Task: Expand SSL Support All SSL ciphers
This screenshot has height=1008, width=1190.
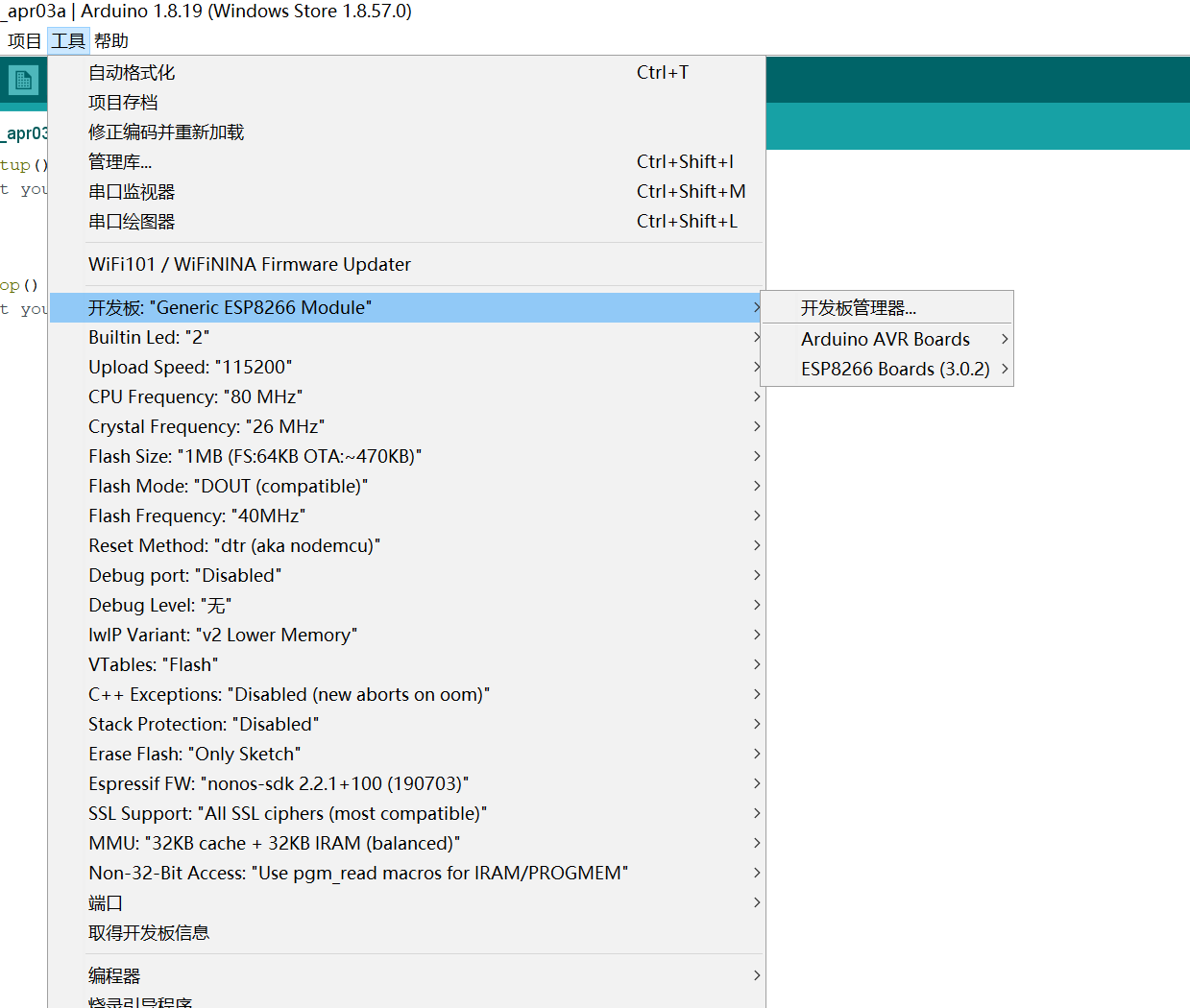Action: tap(406, 813)
